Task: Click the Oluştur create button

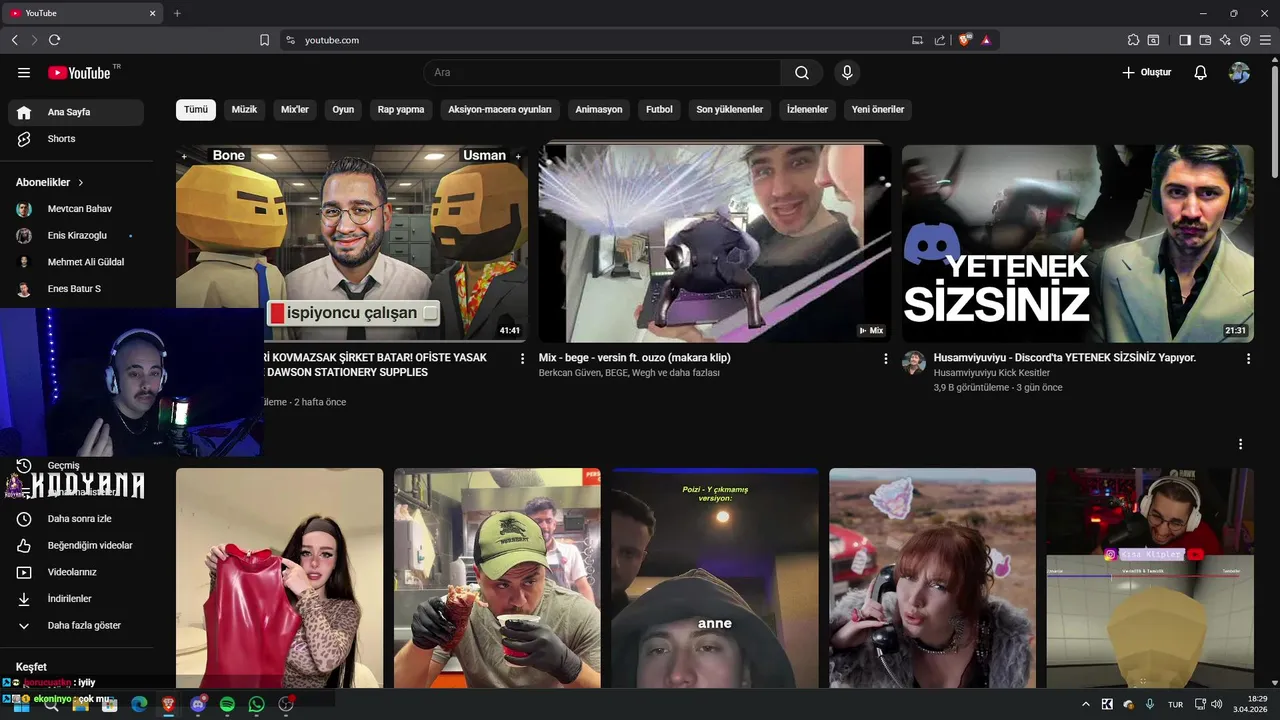Action: (1146, 73)
